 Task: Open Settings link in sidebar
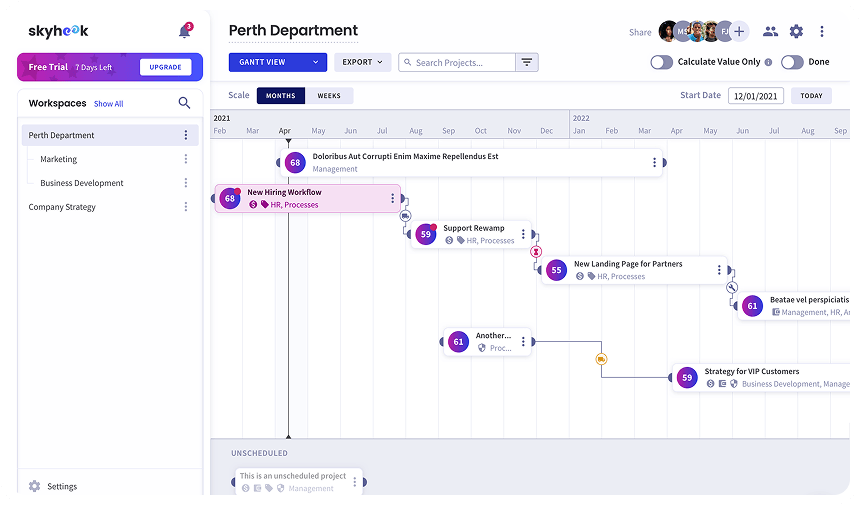[62, 486]
